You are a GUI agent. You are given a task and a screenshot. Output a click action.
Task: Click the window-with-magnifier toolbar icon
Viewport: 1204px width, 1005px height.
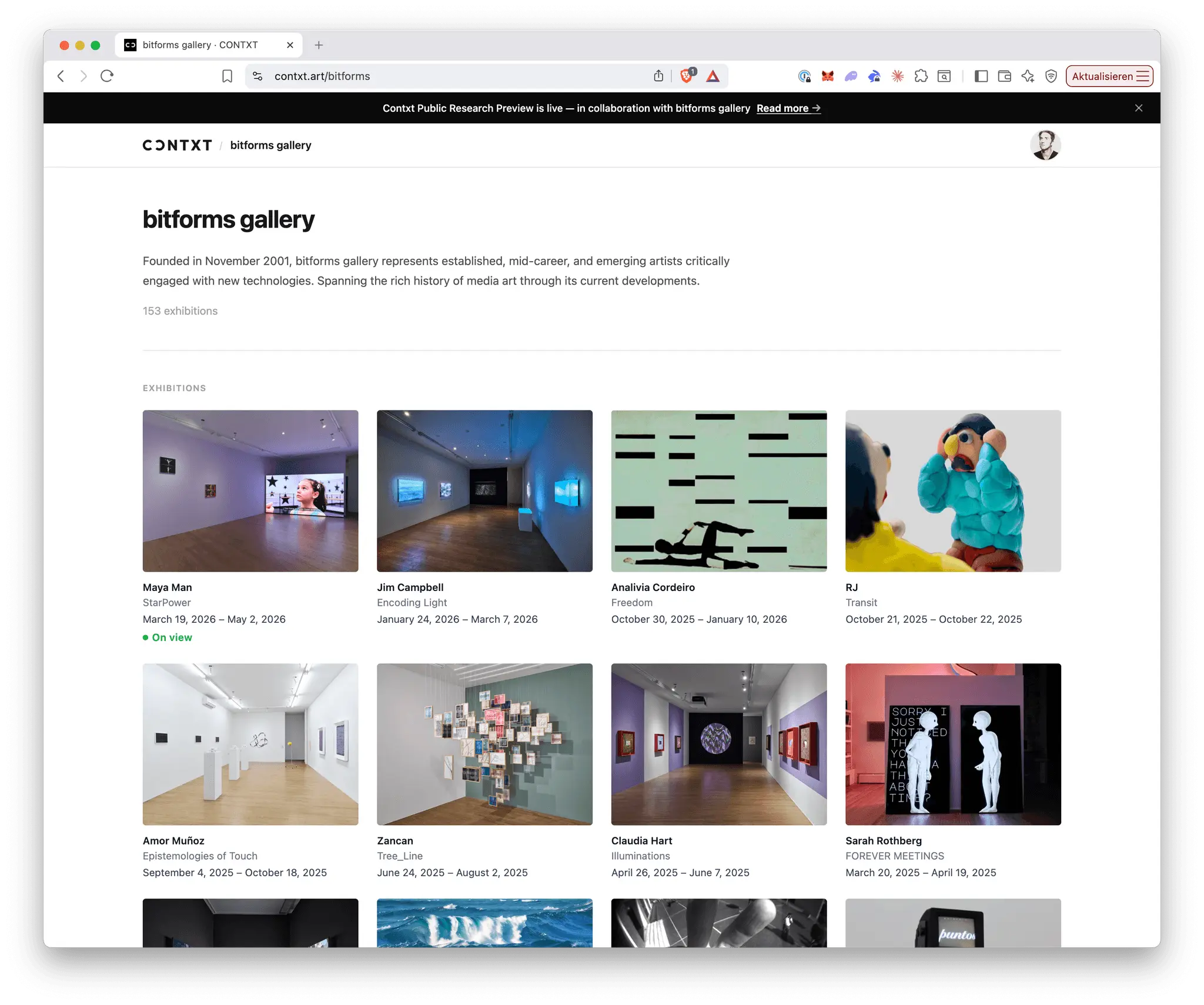pos(944,76)
